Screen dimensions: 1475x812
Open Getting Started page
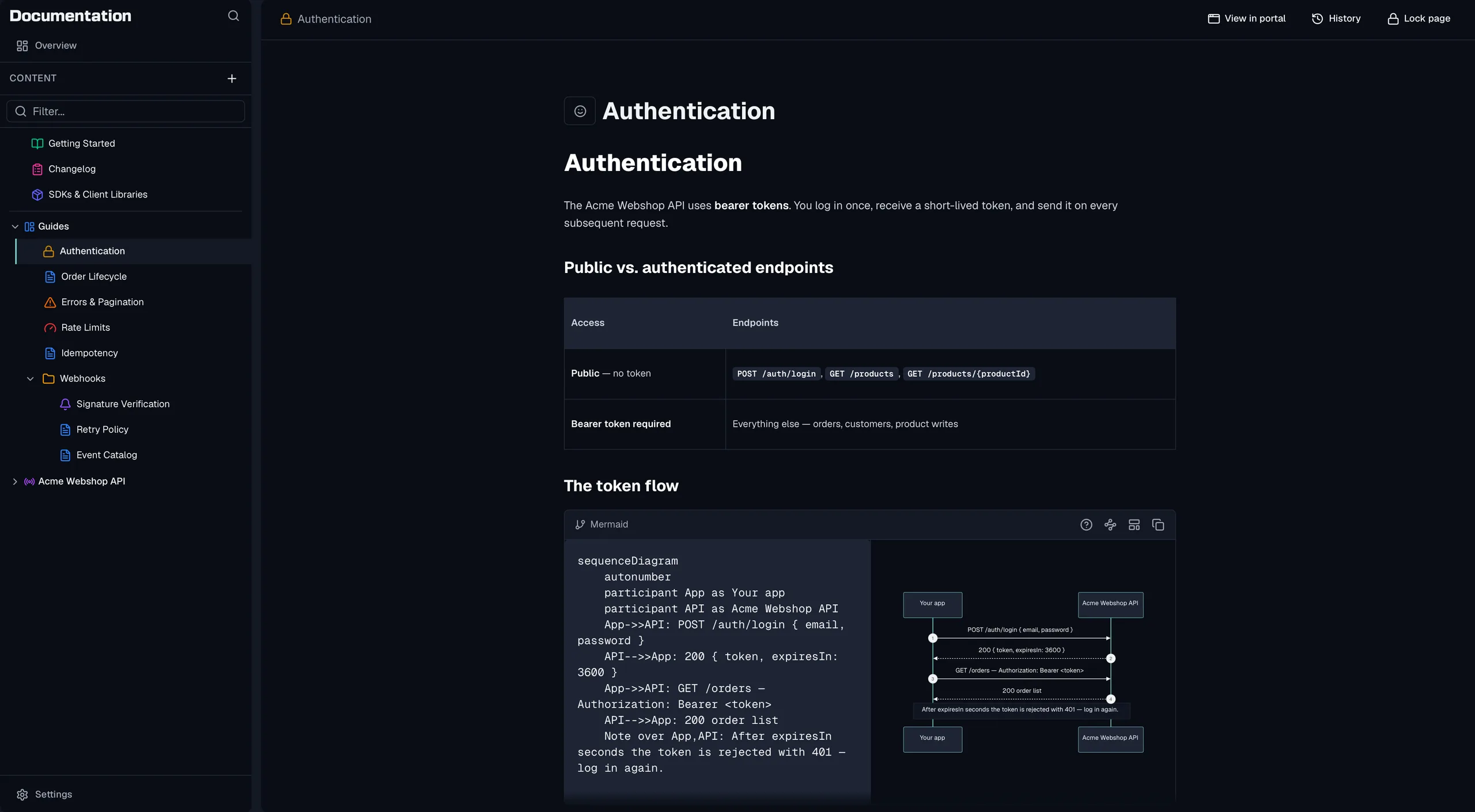81,143
